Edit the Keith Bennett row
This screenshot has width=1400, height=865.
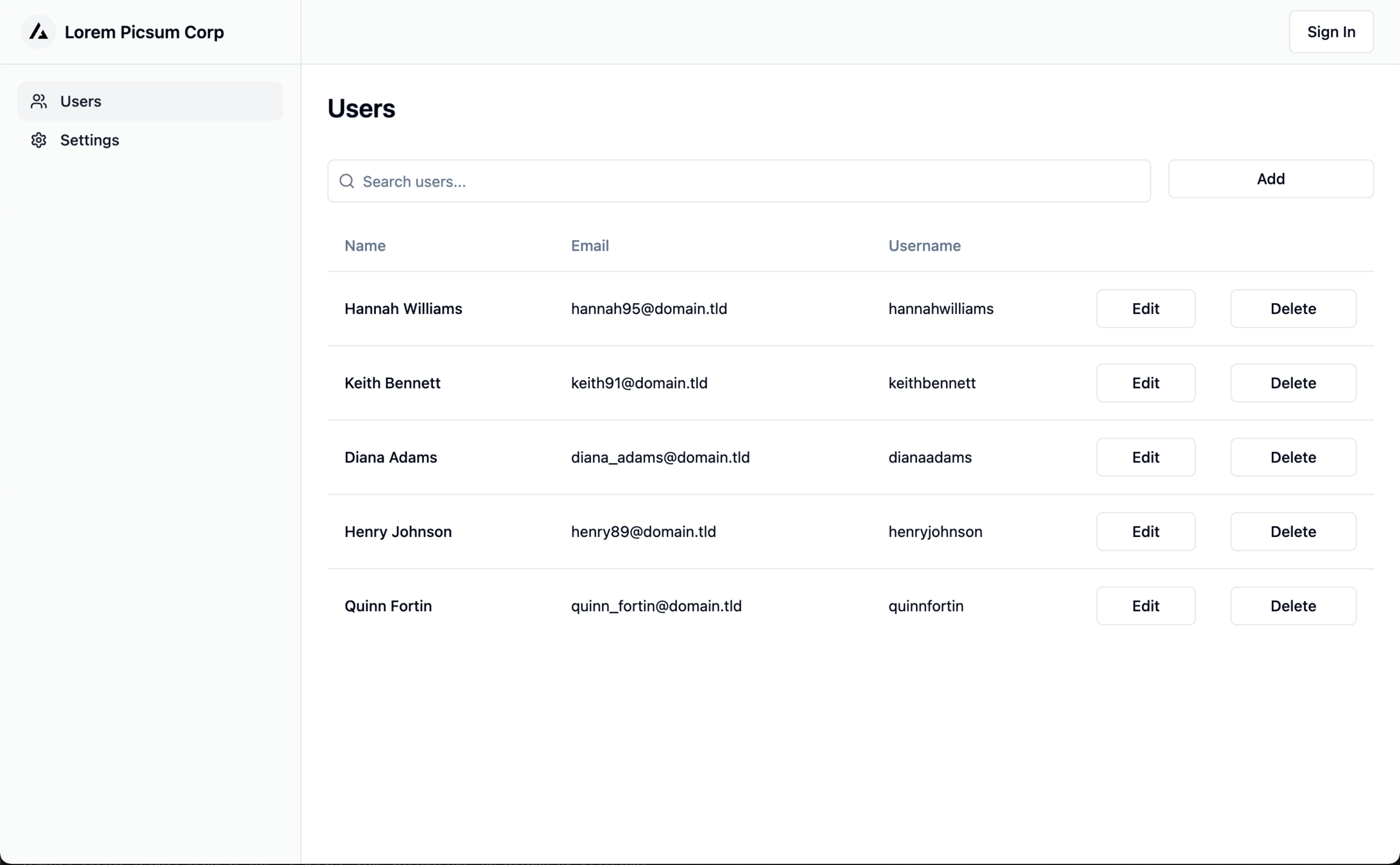click(1145, 383)
